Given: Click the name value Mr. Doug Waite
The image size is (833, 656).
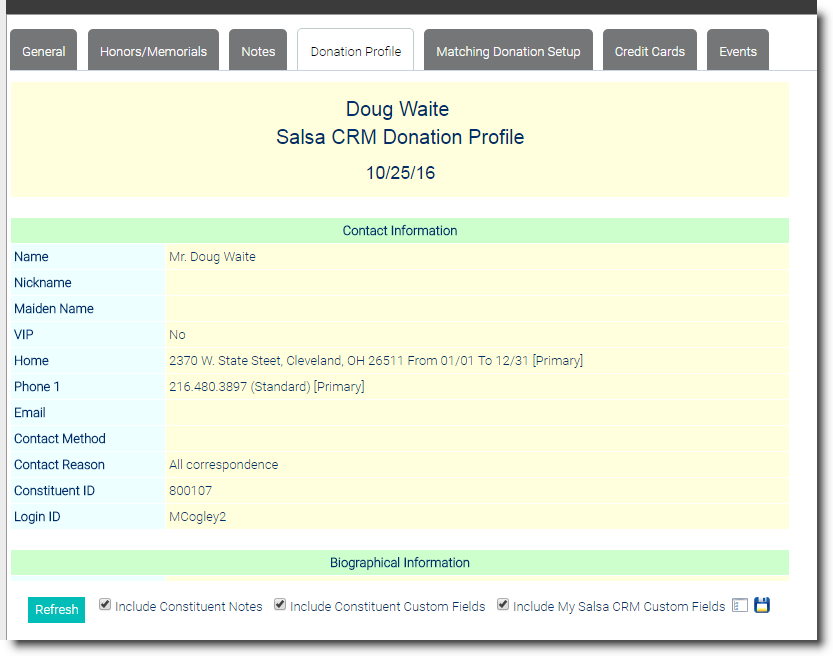Looking at the screenshot, I should pos(212,257).
